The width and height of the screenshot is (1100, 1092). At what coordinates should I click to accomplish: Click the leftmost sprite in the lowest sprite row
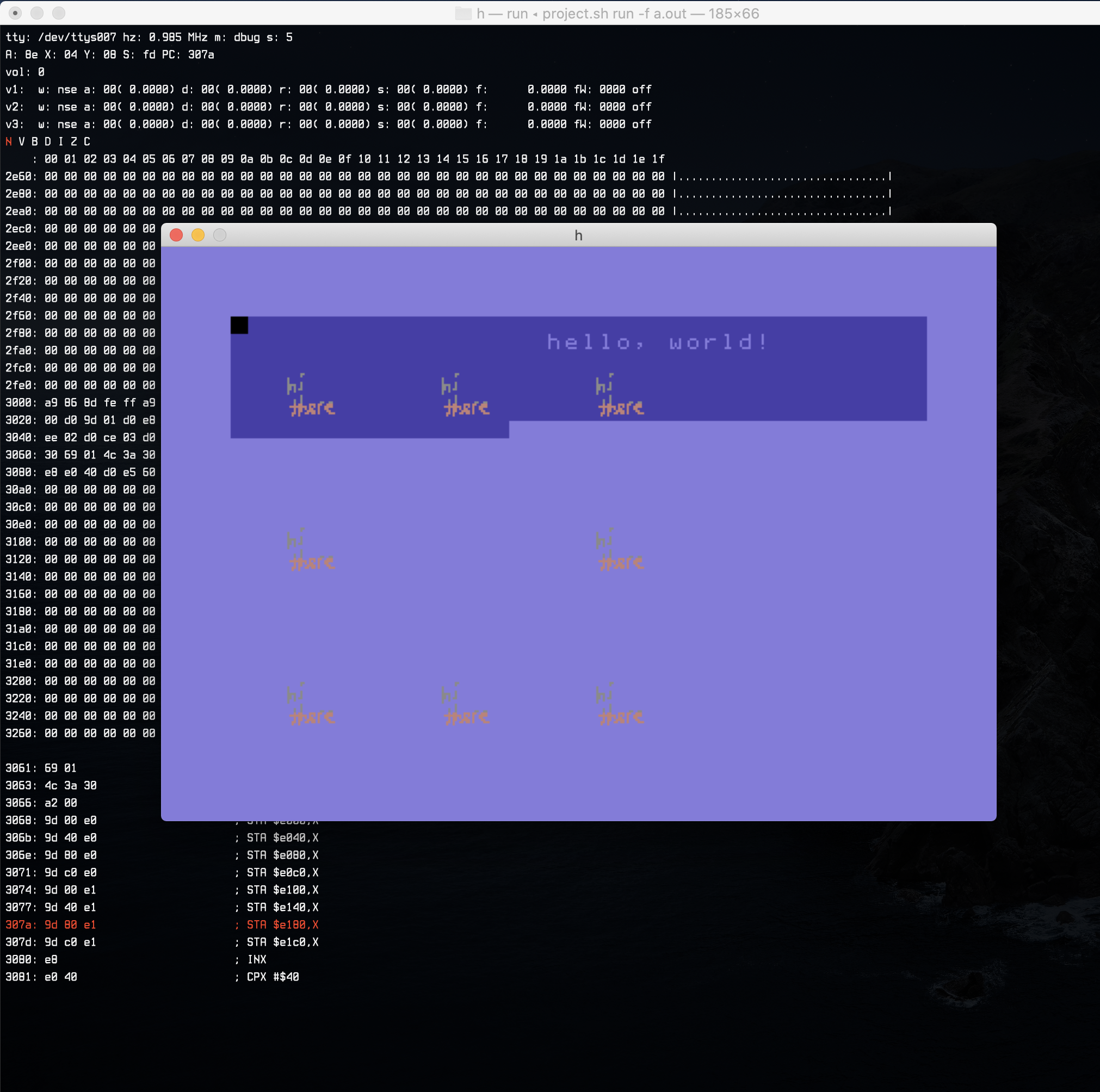coord(310,705)
